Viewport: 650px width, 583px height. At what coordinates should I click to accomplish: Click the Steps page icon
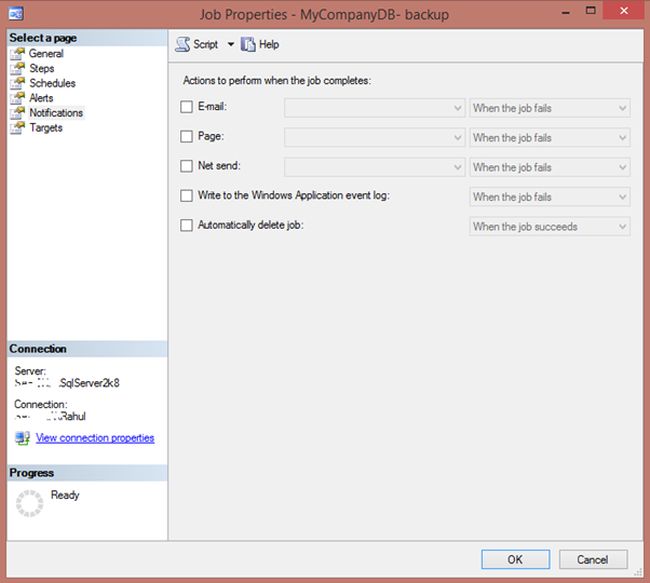[x=17, y=68]
